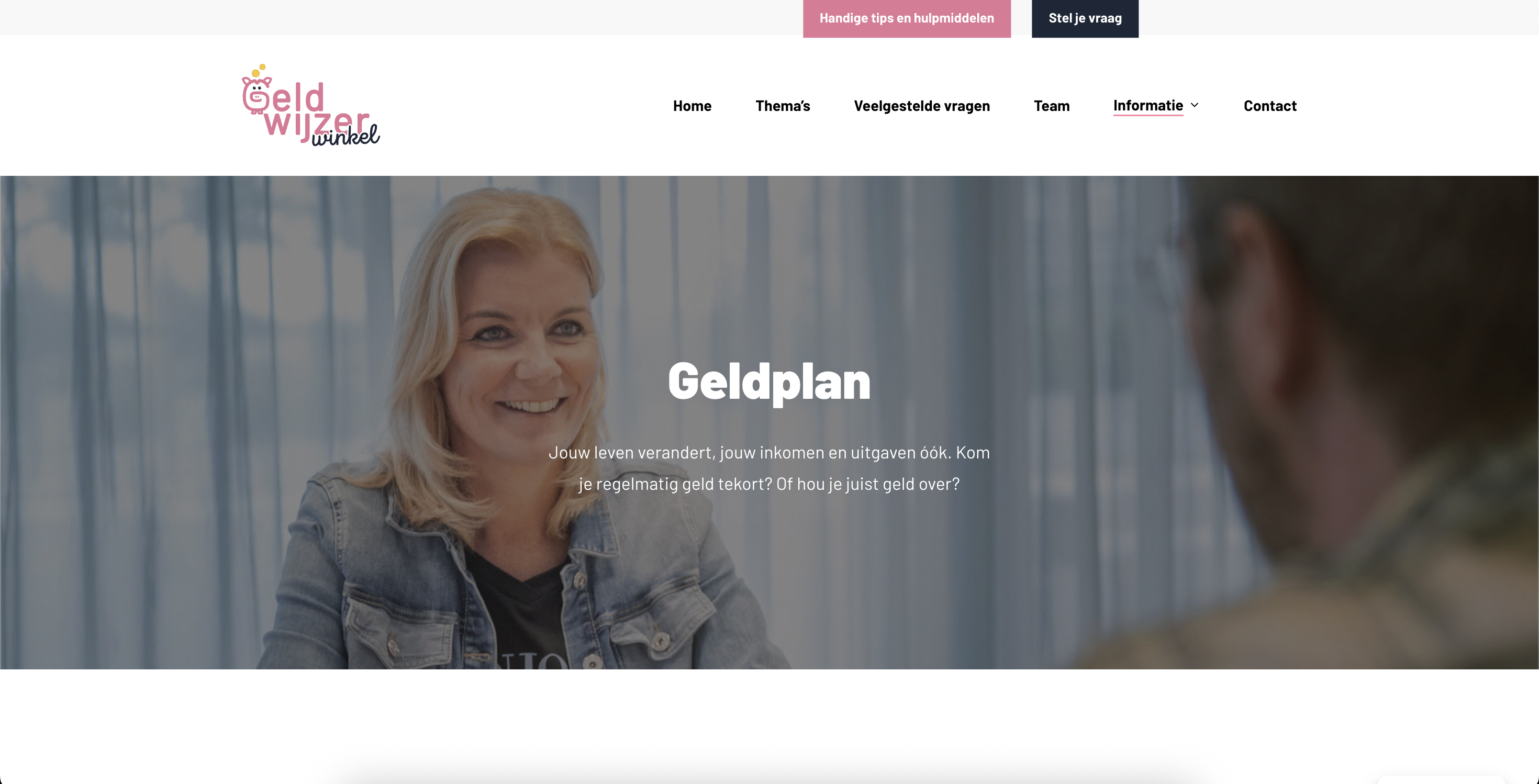
Task: Expand the Informatie submenu chevron
Action: coord(1195,105)
